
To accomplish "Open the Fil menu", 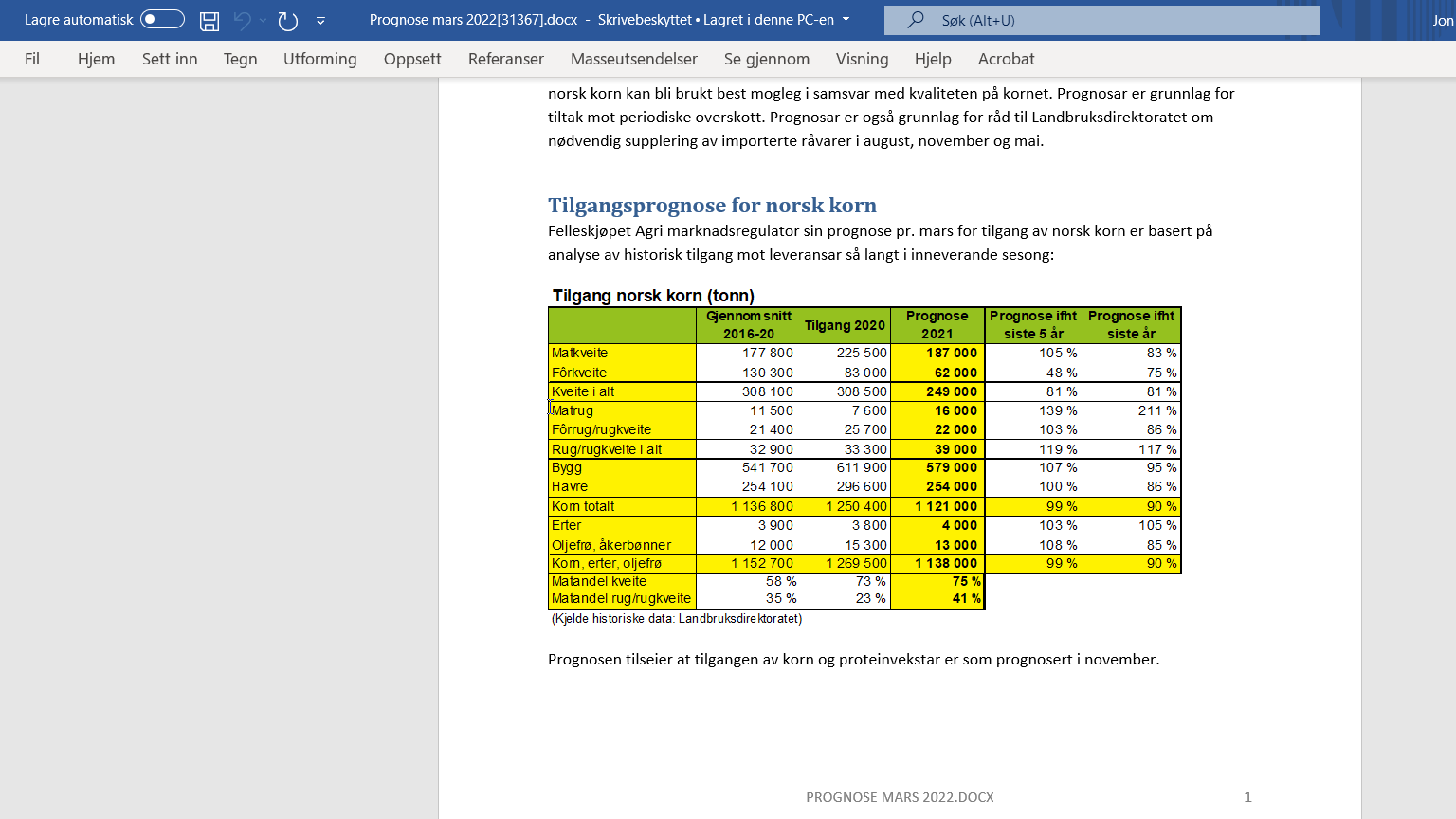I will coord(32,59).
